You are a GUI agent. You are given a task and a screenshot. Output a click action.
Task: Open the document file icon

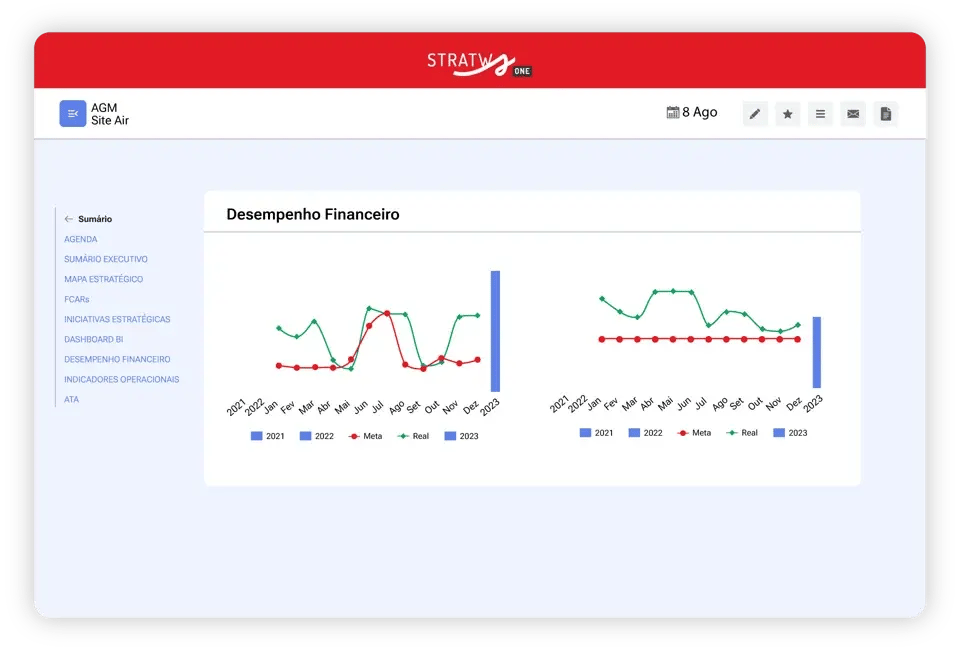pos(885,114)
